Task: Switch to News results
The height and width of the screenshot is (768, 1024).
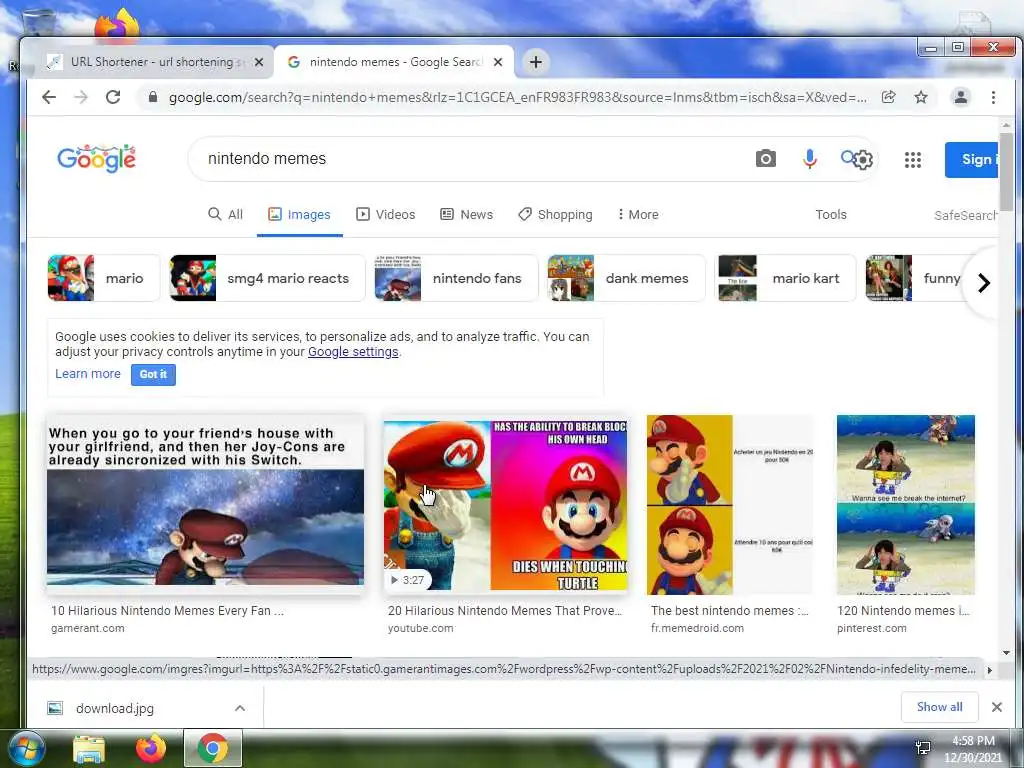Action: pos(466,214)
